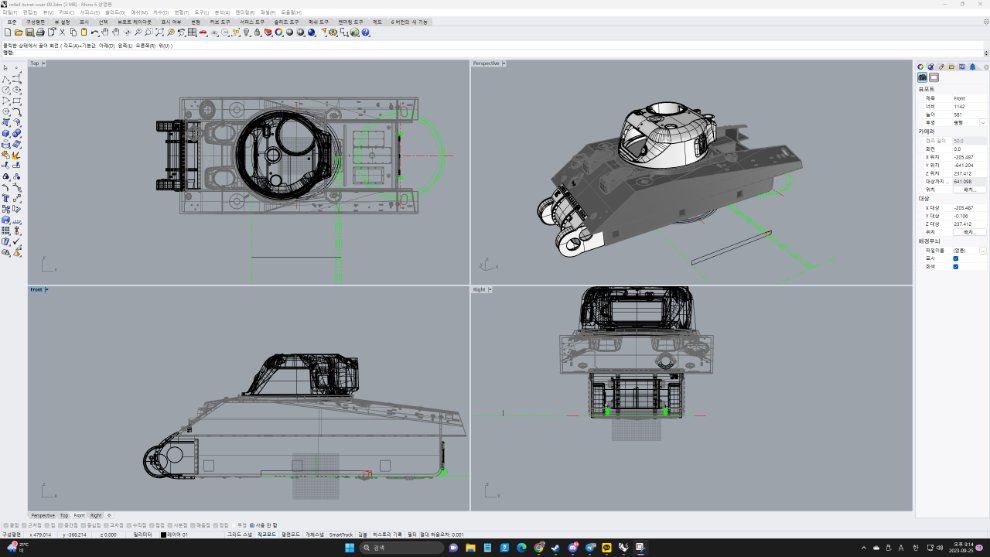This screenshot has height=557, width=990.
Task: Open the Top viewport title dropdown arrow
Action: tap(46, 63)
